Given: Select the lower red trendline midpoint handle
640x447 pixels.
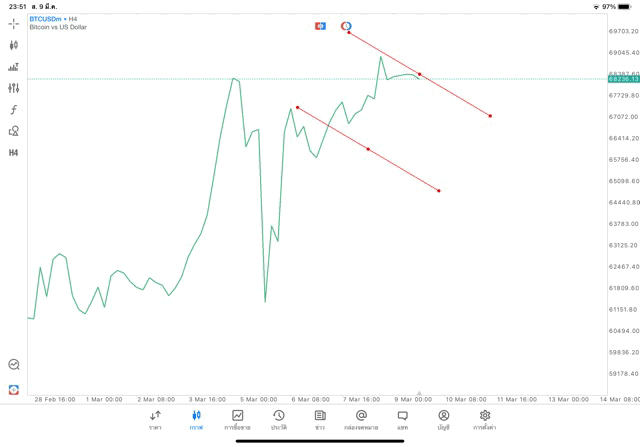Looking at the screenshot, I should tap(368, 149).
